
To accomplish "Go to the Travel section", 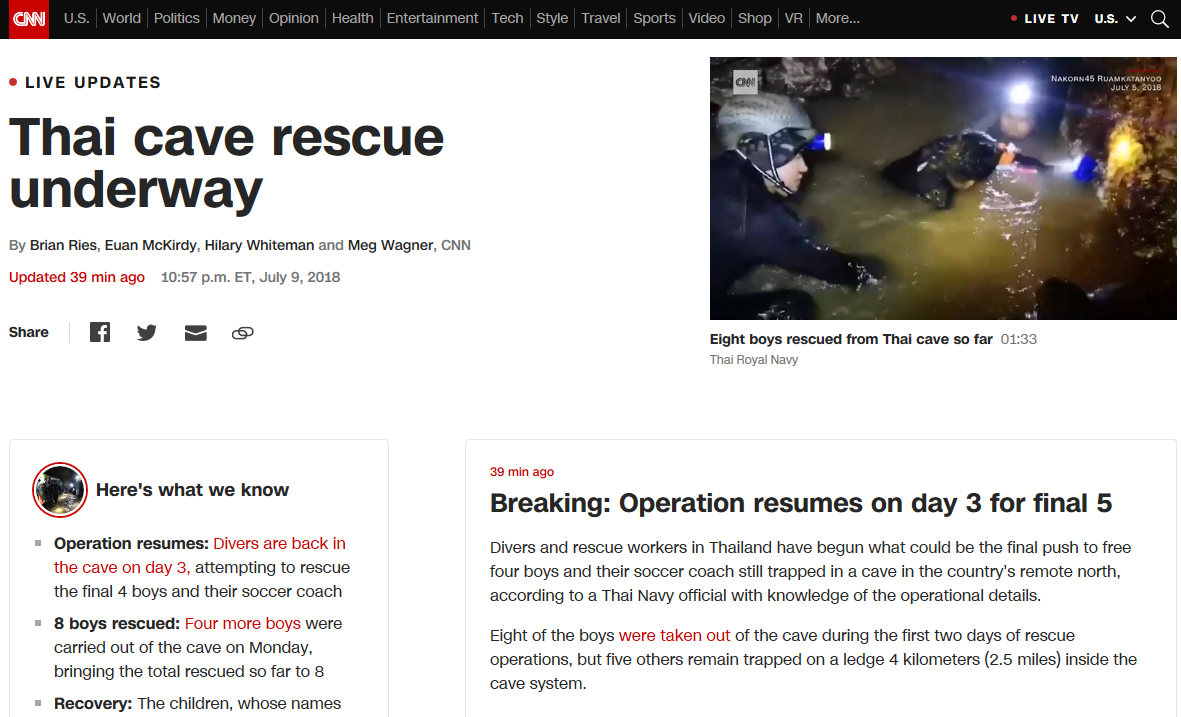I will tap(600, 18).
